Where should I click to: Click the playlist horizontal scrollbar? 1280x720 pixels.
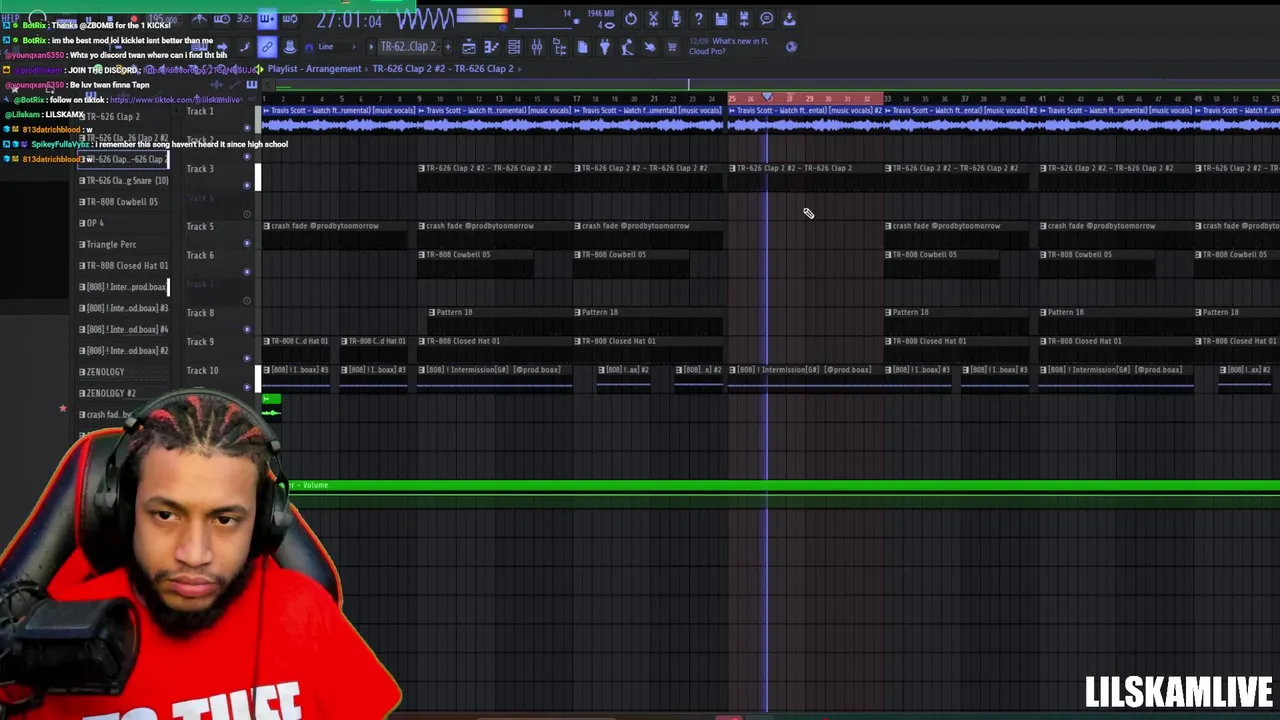(x=770, y=85)
